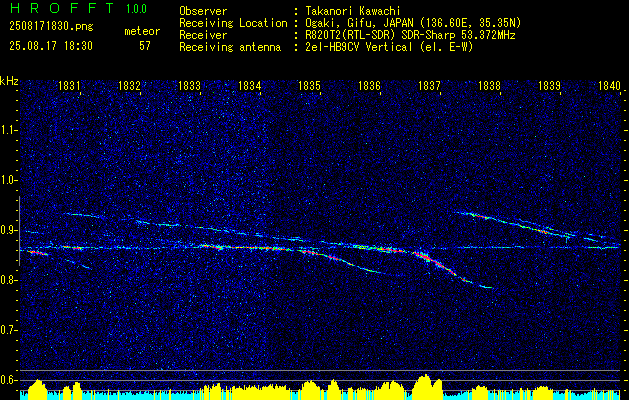Click the 1836 time axis marker
The height and width of the screenshot is (400, 629).
tap(369, 85)
